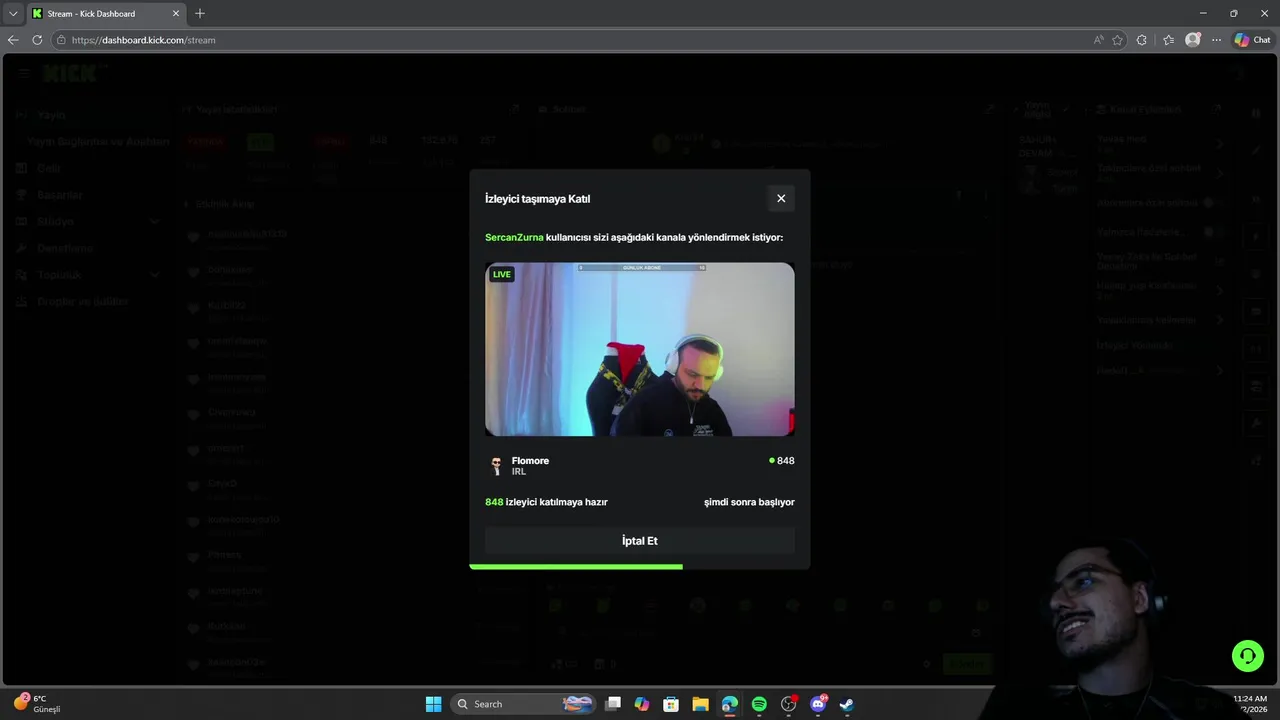Click the '848 izleyici katılmaya hazır' text
The height and width of the screenshot is (720, 1280).
tap(546, 502)
